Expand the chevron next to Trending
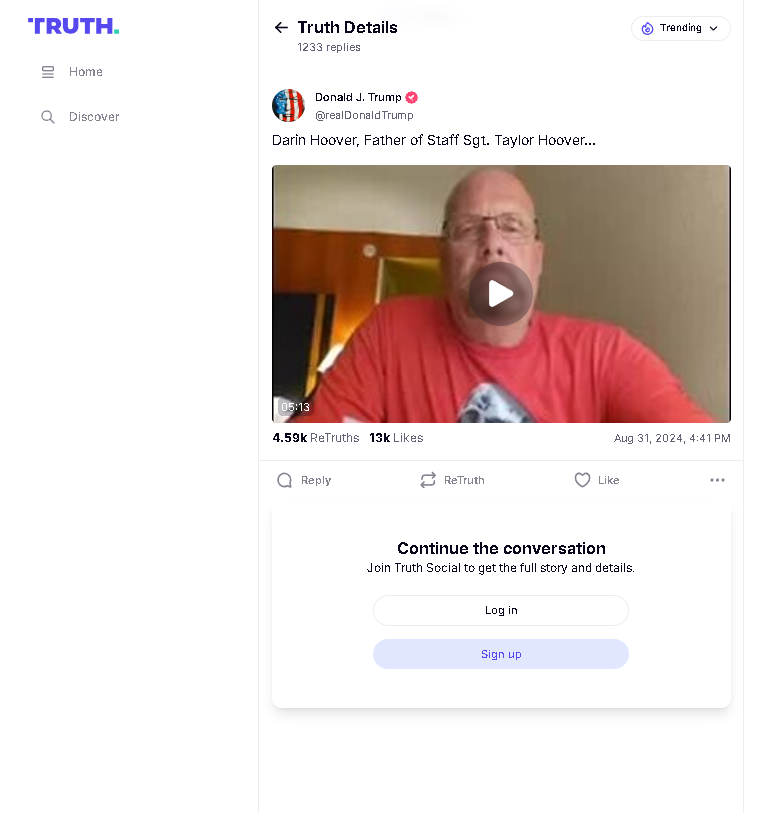The width and height of the screenshot is (760, 813). point(713,29)
